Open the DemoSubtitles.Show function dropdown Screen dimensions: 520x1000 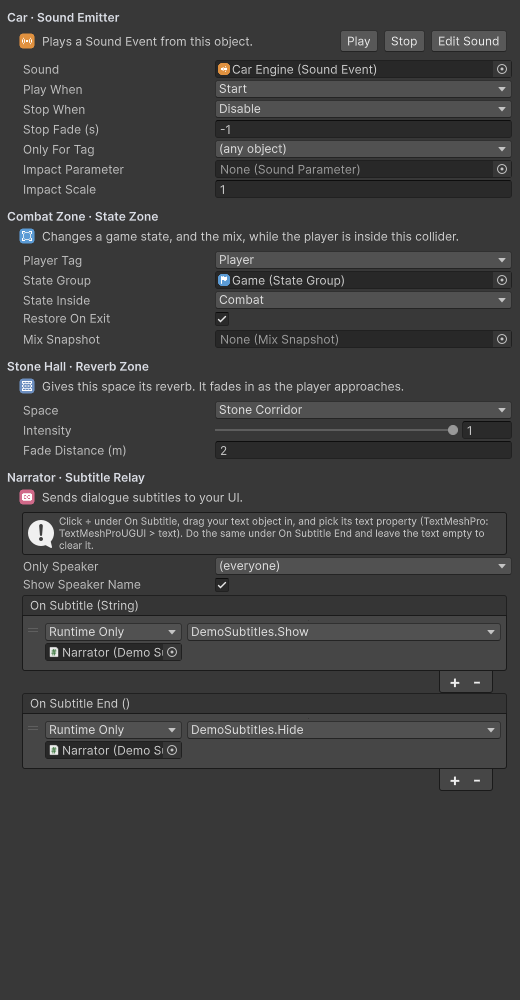click(x=343, y=632)
